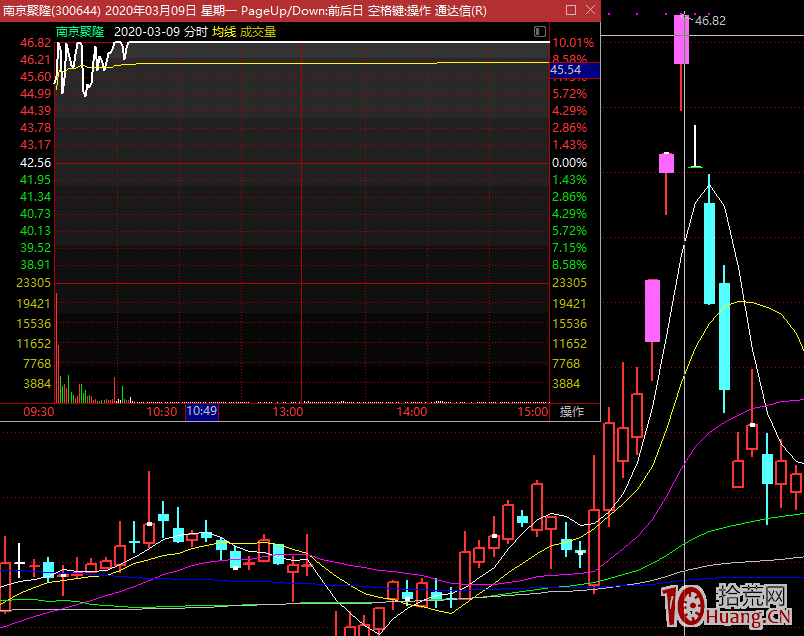Click the 13:00 label on time axis
This screenshot has width=804, height=636.
point(288,411)
